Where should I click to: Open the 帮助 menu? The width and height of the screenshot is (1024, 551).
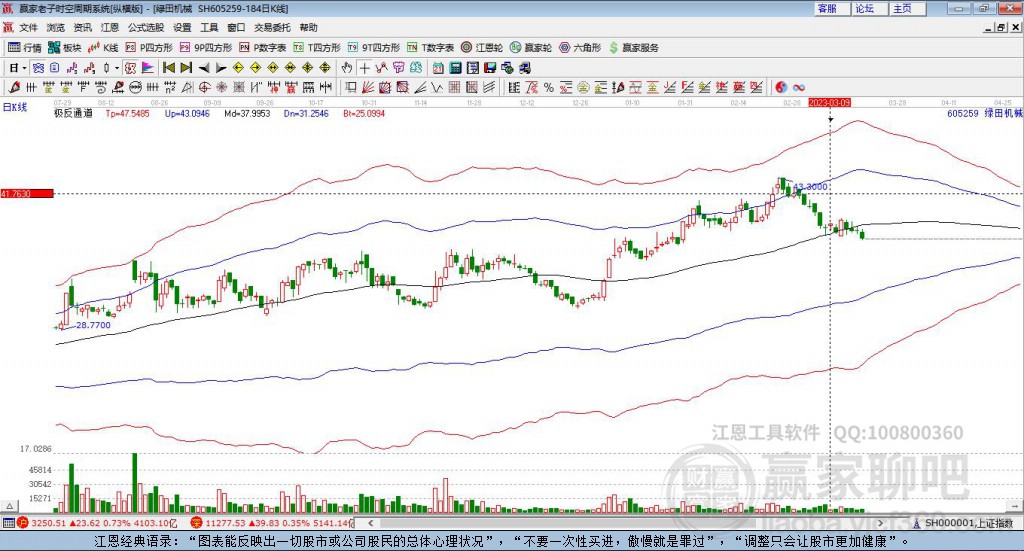pos(308,27)
